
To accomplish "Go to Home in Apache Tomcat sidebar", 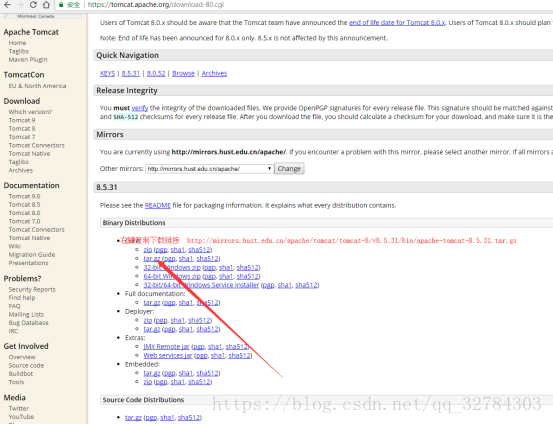I will 17,43.
